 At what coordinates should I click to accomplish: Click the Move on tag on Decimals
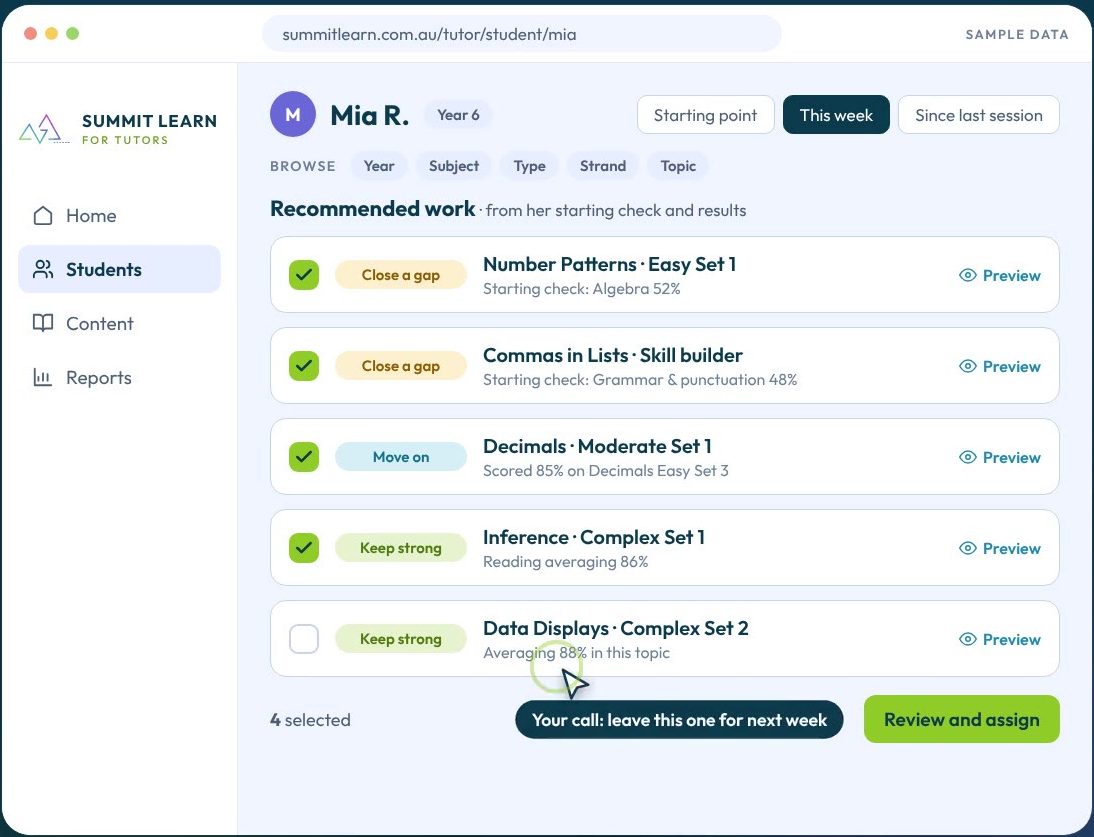point(400,457)
